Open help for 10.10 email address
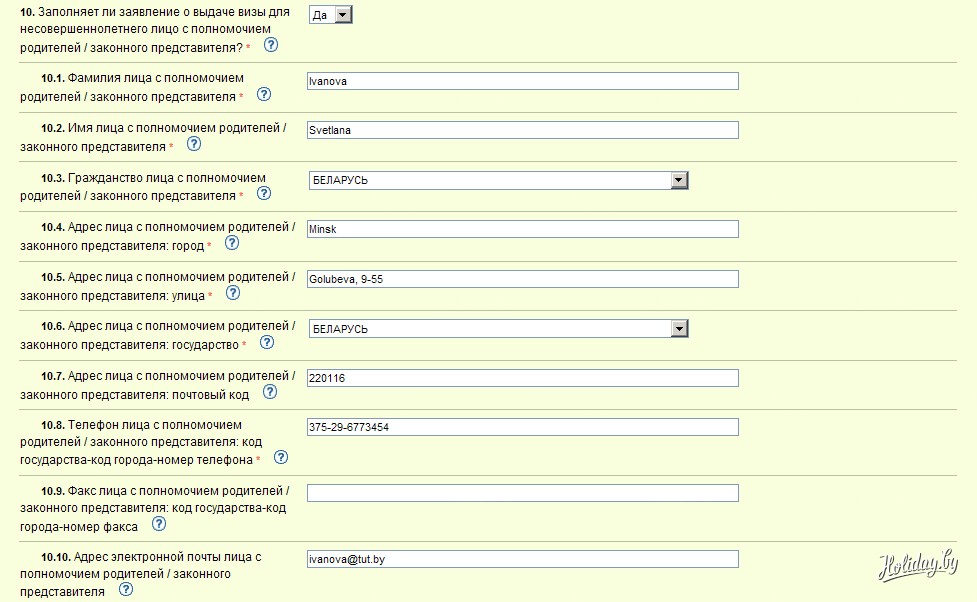 coord(126,589)
